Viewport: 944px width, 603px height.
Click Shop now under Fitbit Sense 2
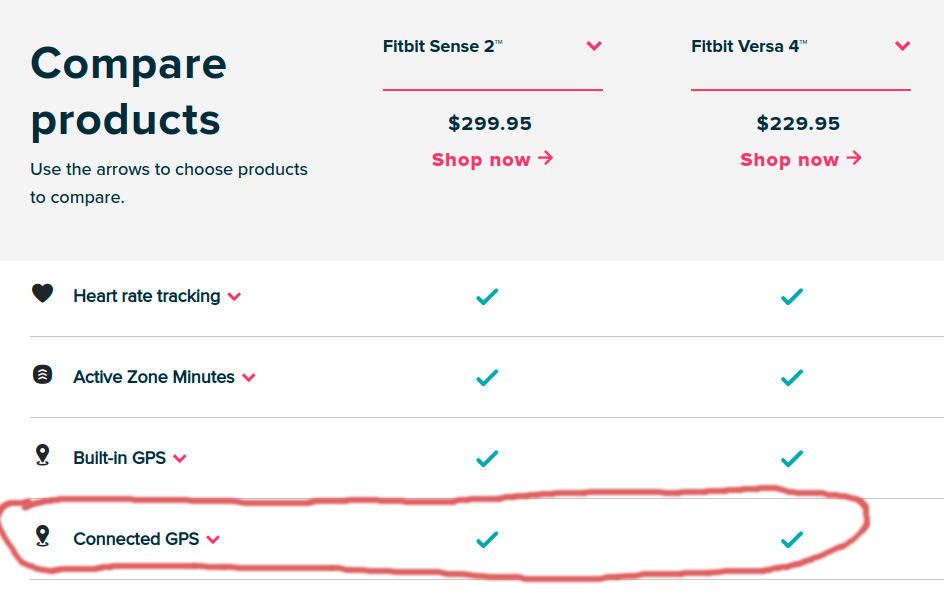[492, 159]
